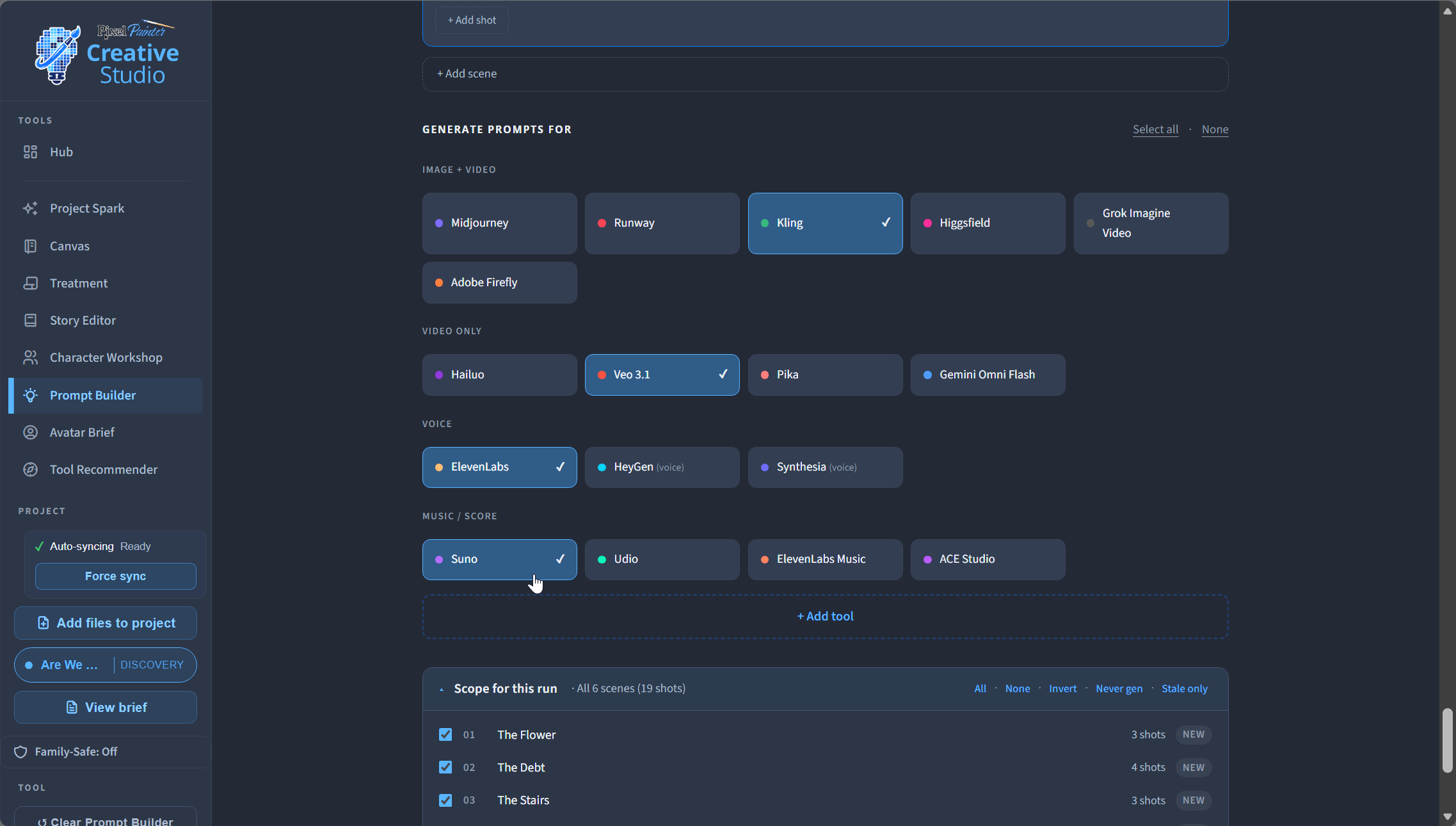Click the Stale only scope link
Image resolution: width=1456 pixels, height=826 pixels.
coord(1184,689)
